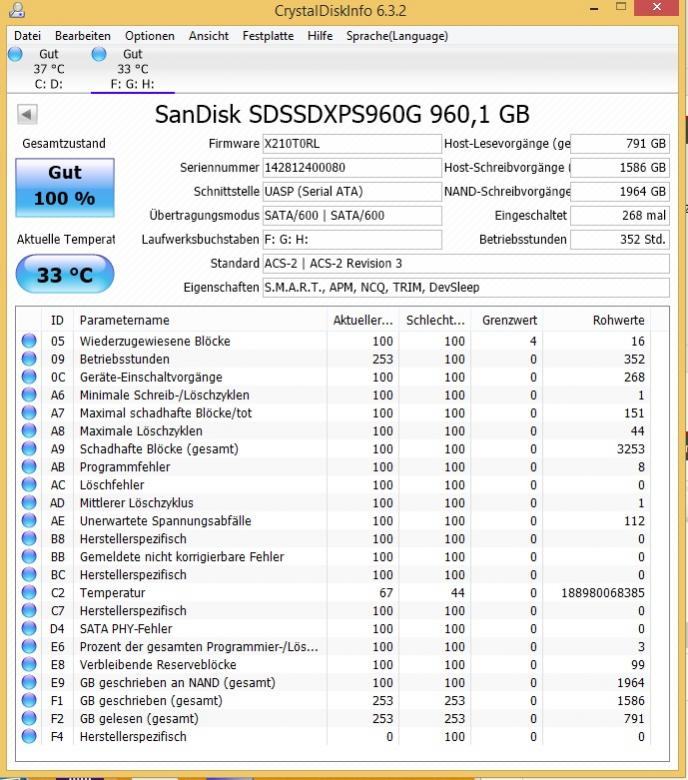Image resolution: width=688 pixels, height=780 pixels.
Task: Click the Parametername column header
Action: click(x=200, y=320)
